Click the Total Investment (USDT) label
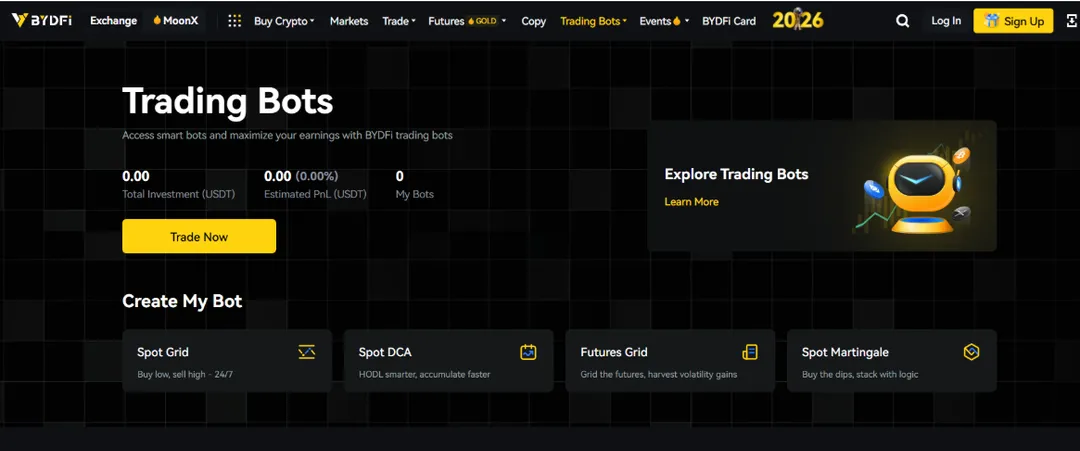1080x451 pixels. [178, 194]
